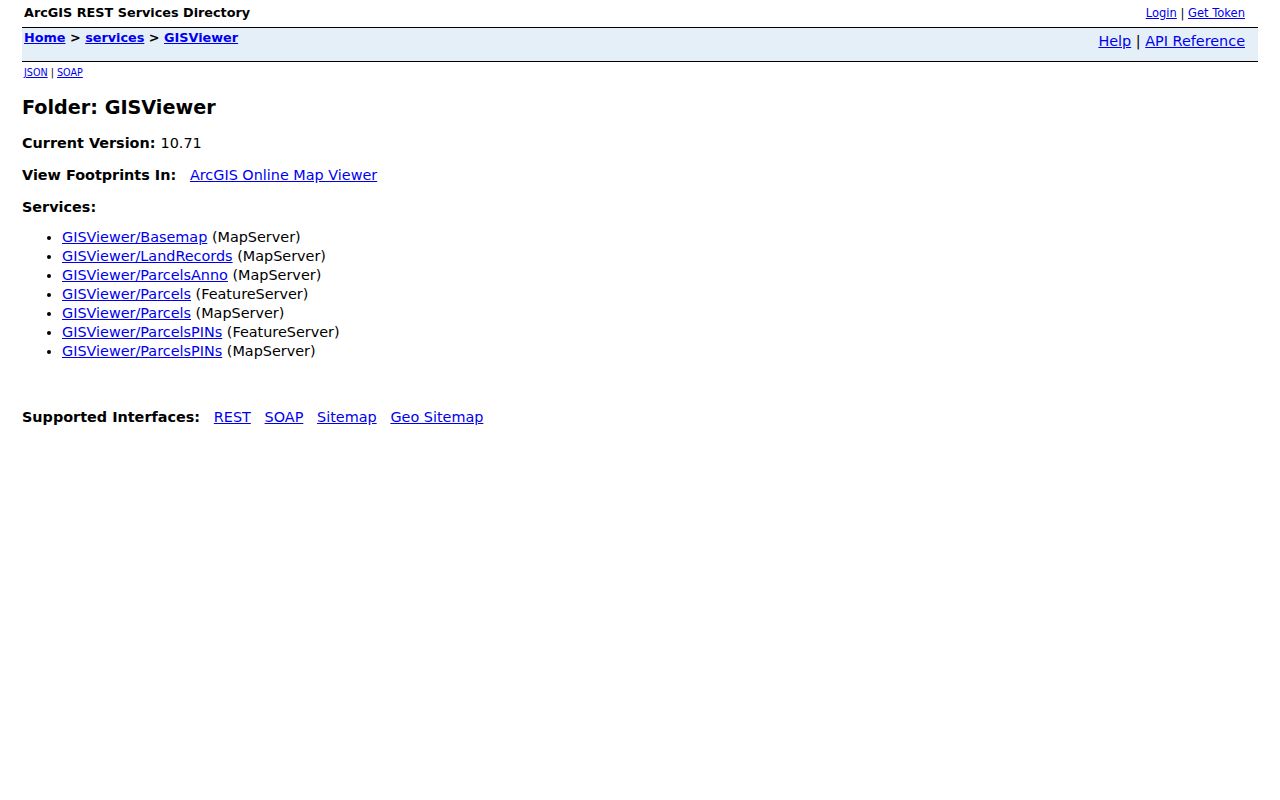
Task: Click the Services: label
Action: coord(59,207)
